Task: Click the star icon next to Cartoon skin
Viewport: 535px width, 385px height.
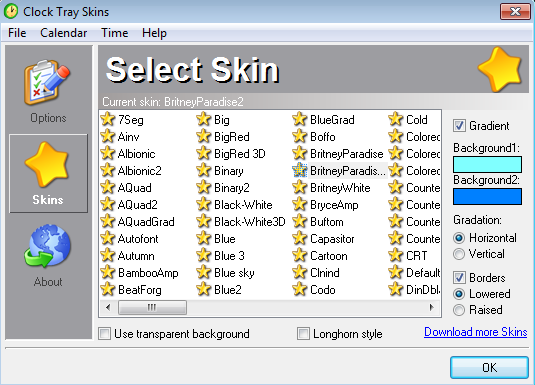Action: 300,255
